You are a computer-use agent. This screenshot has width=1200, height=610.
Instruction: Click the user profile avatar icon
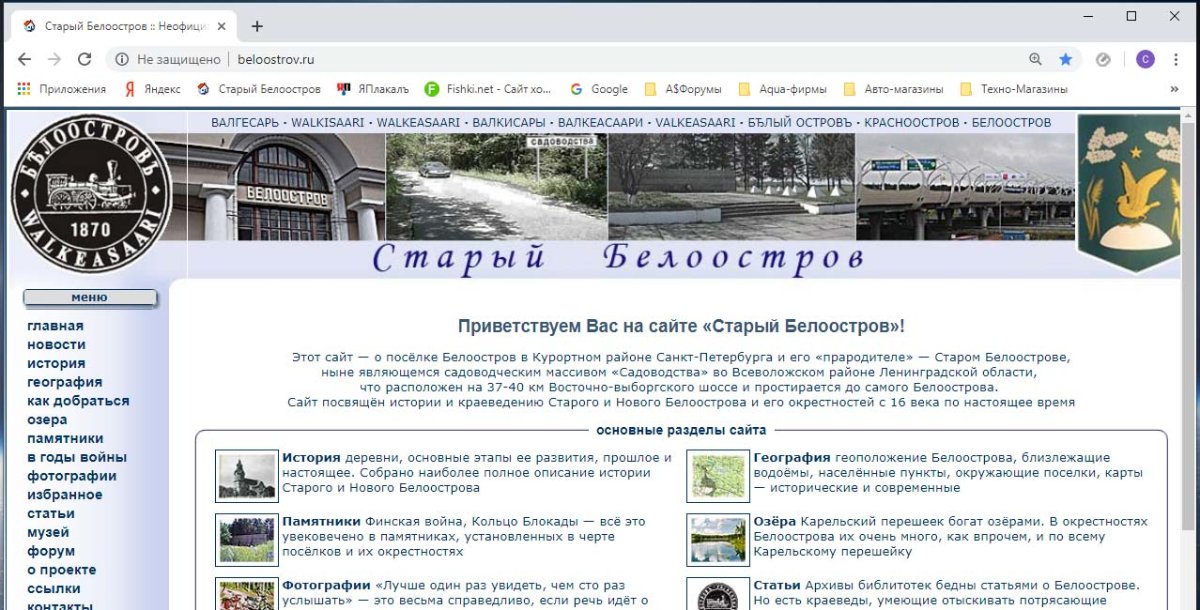point(1145,59)
